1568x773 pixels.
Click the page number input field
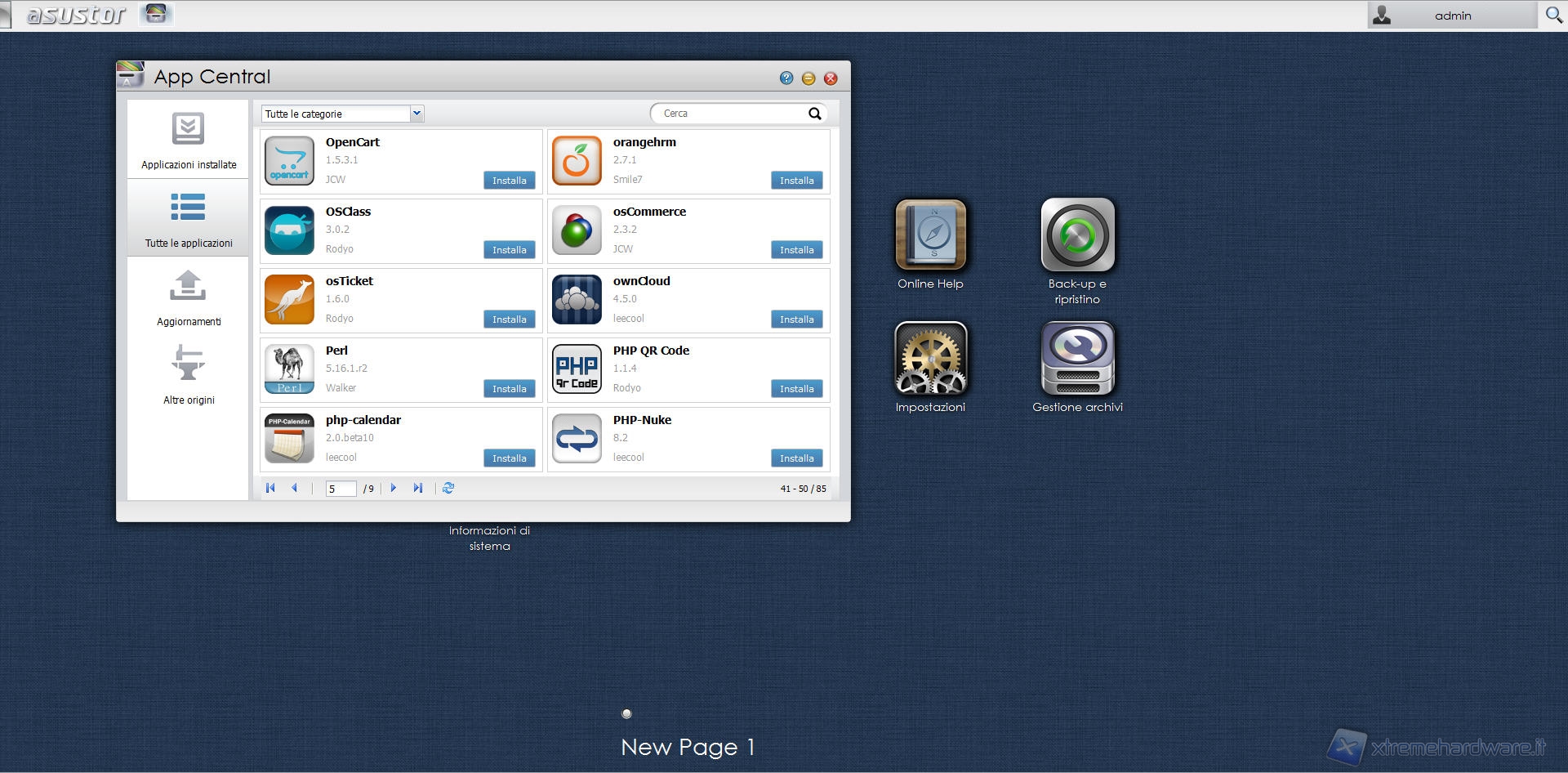pos(340,489)
